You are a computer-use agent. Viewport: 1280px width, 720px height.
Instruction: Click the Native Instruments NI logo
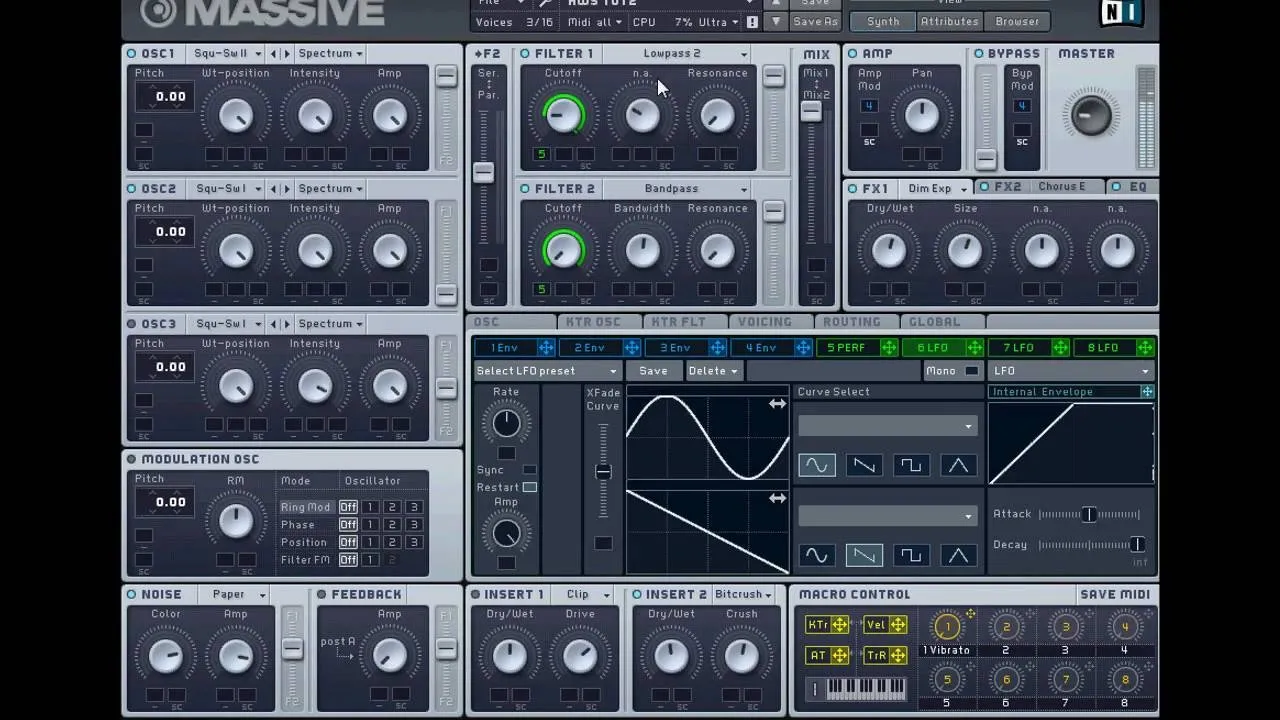pos(1122,12)
